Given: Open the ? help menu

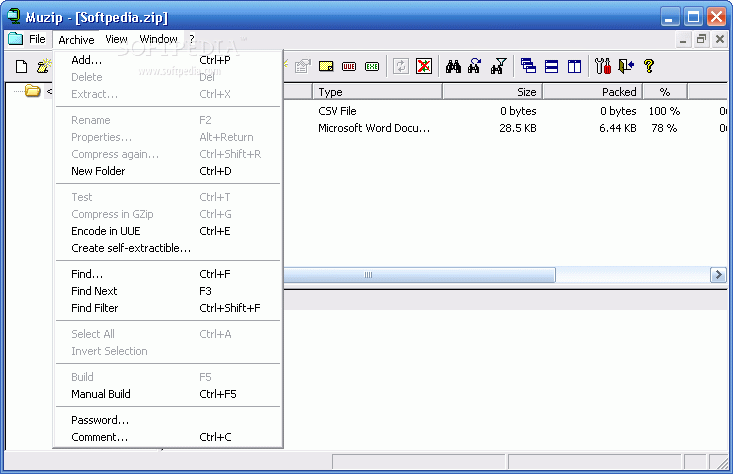Looking at the screenshot, I should [x=192, y=39].
